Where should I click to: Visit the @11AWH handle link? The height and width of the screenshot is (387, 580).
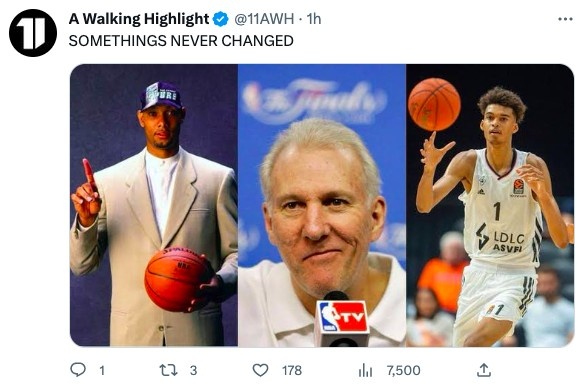pyautogui.click(x=264, y=19)
